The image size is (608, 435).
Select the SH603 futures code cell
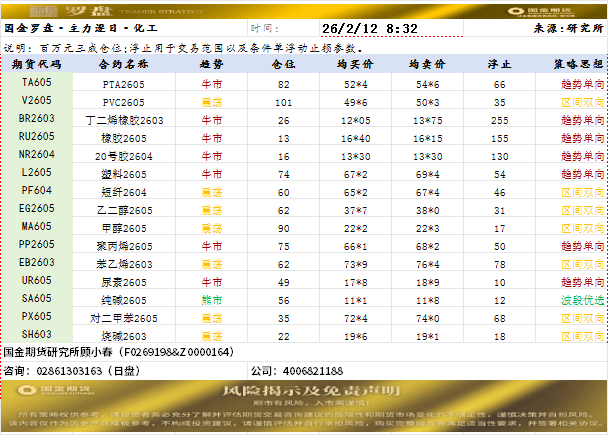coord(36,334)
